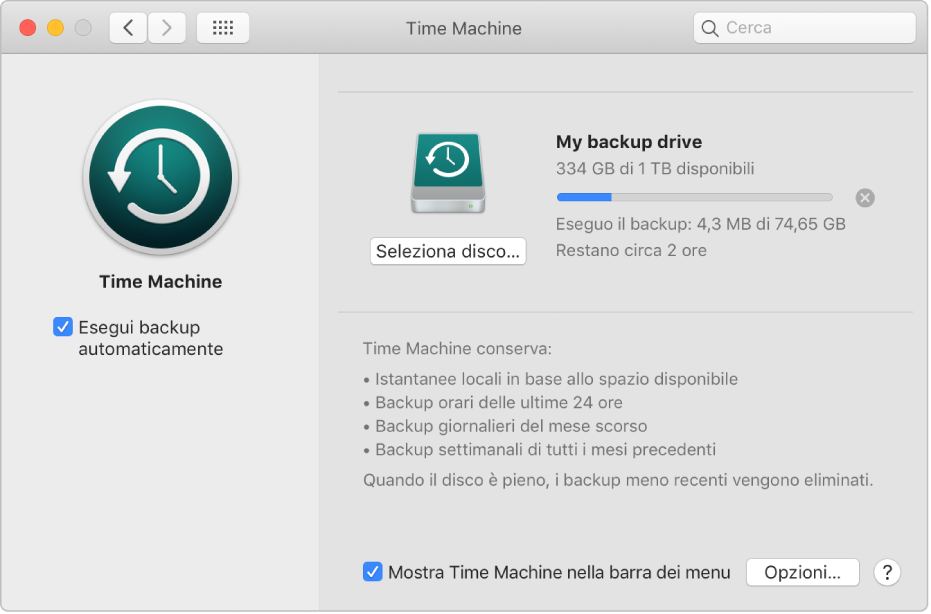Click the backup drive disk icon
The height and width of the screenshot is (614, 931).
click(x=448, y=173)
